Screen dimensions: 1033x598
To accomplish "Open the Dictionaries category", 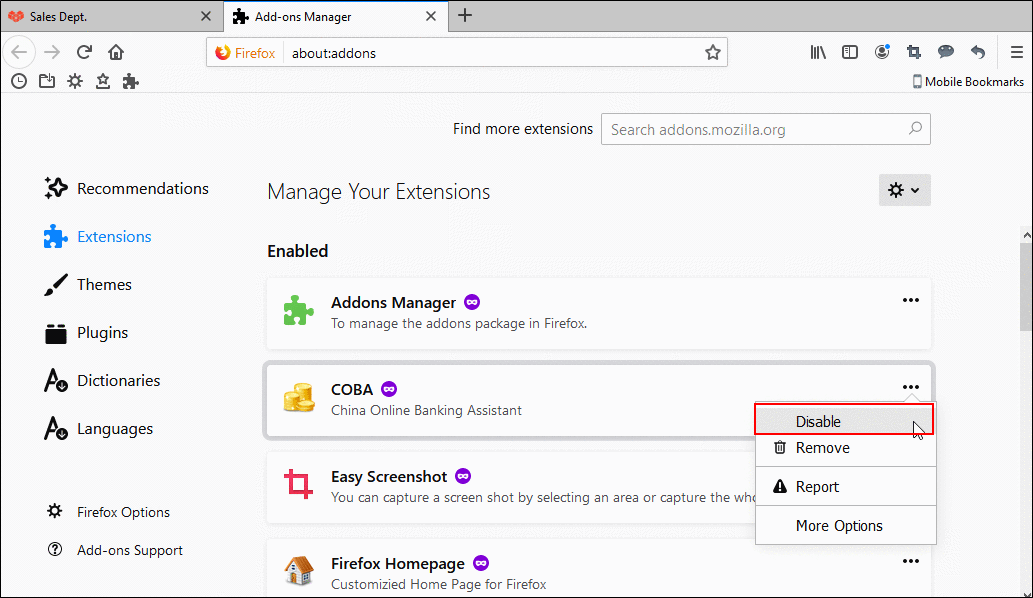I will (102, 381).
